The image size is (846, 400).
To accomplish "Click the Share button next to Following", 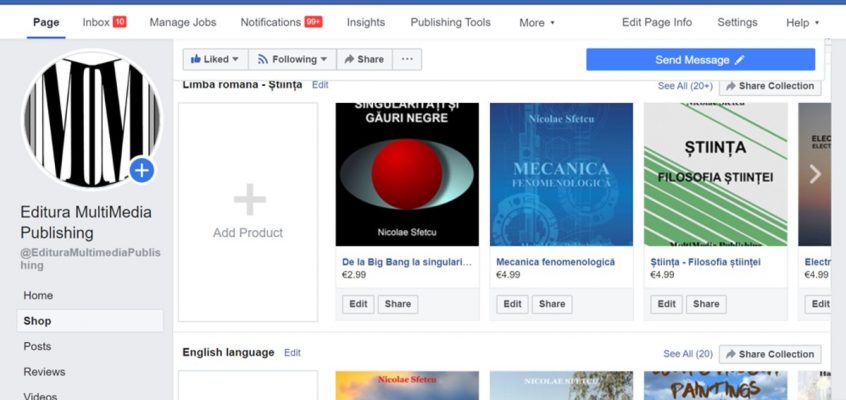I will (x=364, y=59).
